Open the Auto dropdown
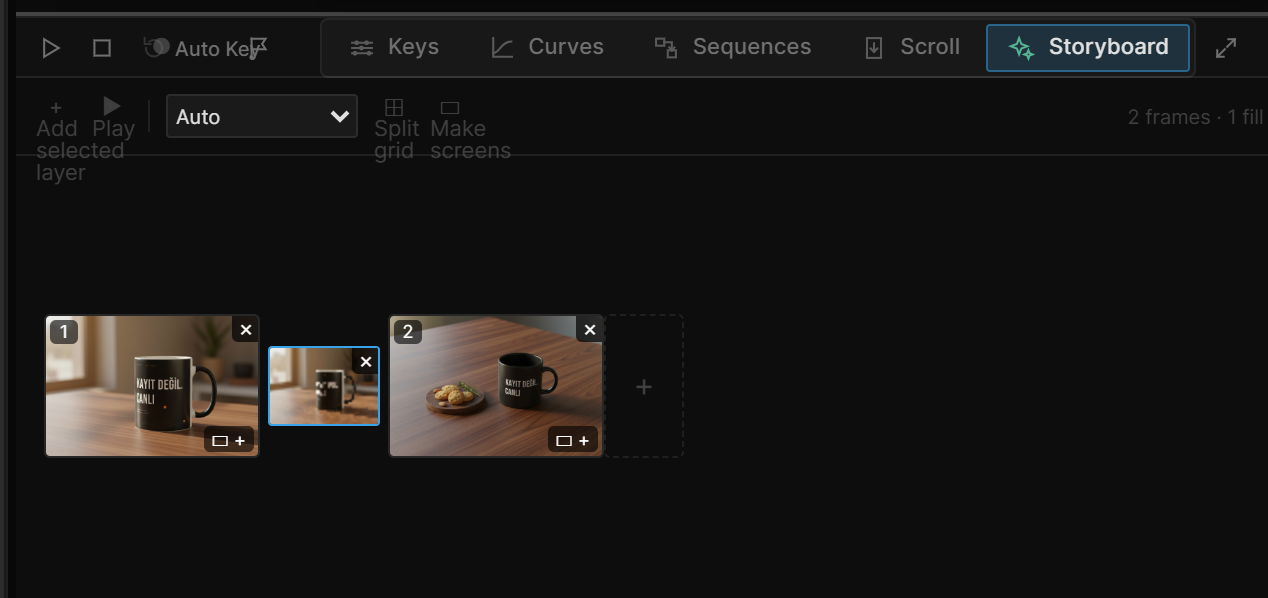The height and width of the screenshot is (598, 1268). pos(262,116)
